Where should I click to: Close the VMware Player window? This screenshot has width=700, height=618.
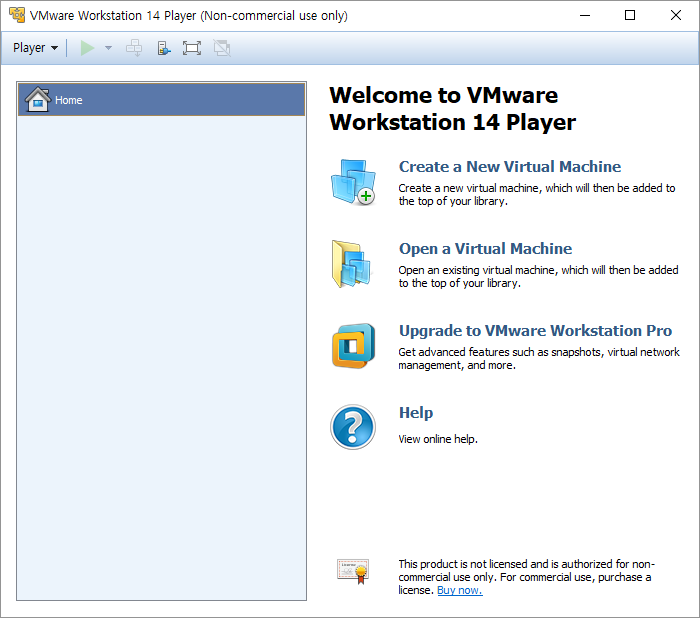(676, 15)
